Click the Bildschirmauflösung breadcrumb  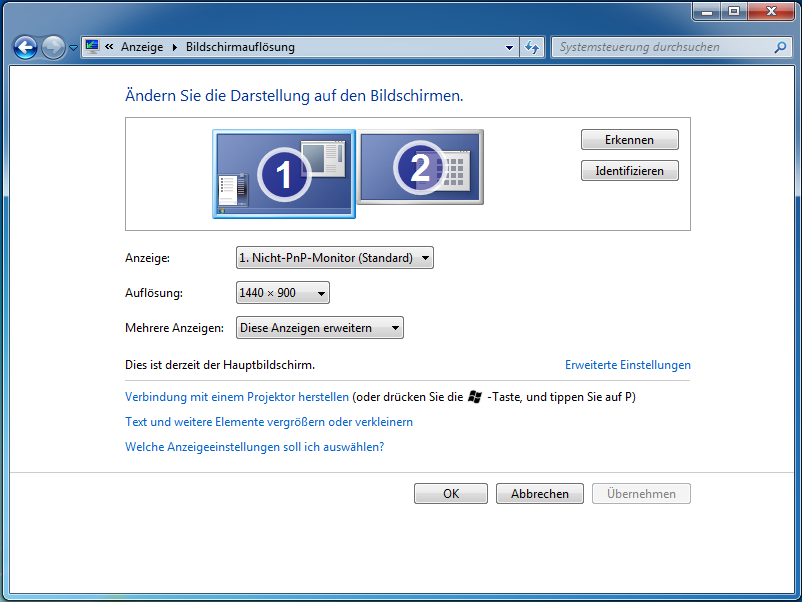[240, 47]
